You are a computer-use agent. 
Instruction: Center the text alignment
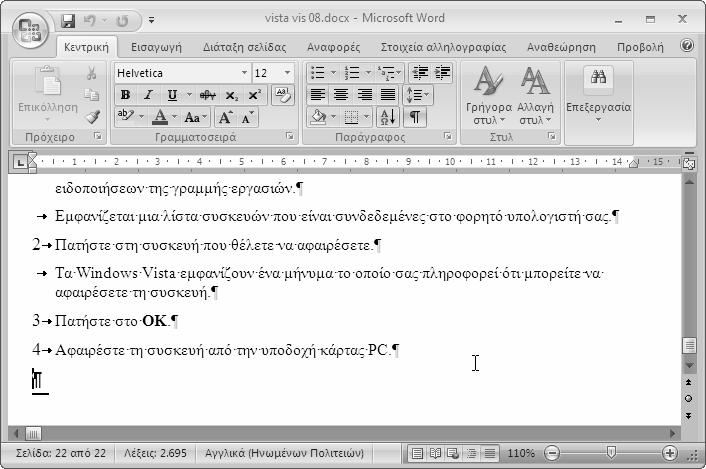coord(341,95)
